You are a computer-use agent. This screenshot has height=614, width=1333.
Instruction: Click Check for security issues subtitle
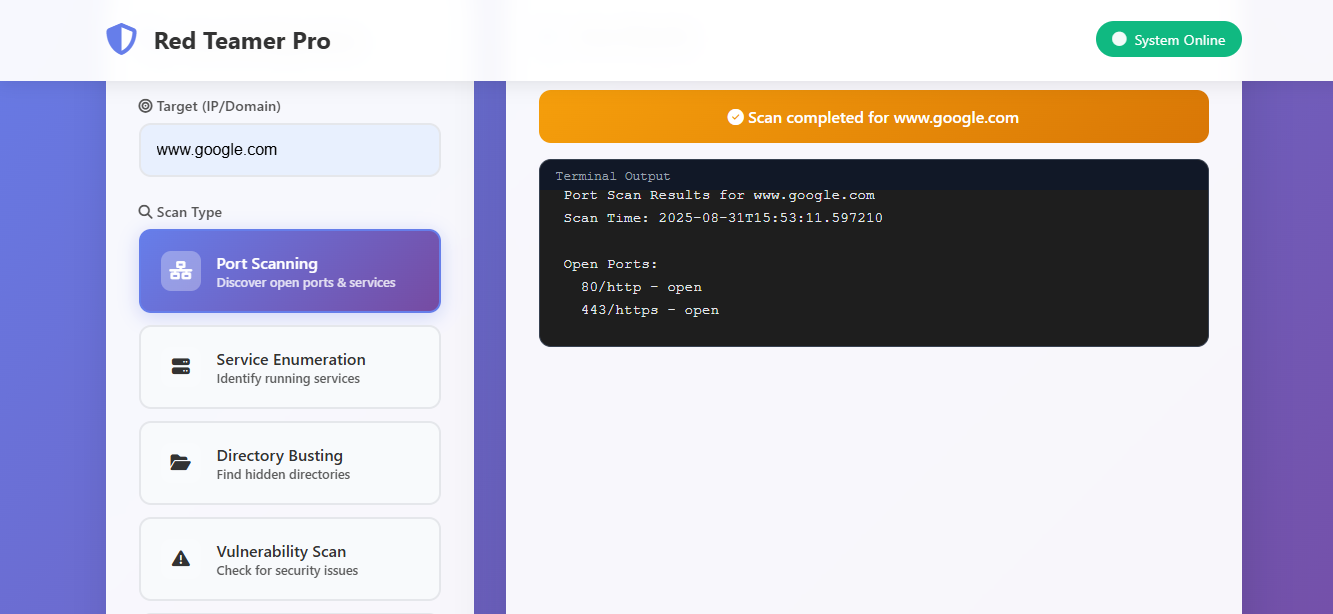[287, 571]
